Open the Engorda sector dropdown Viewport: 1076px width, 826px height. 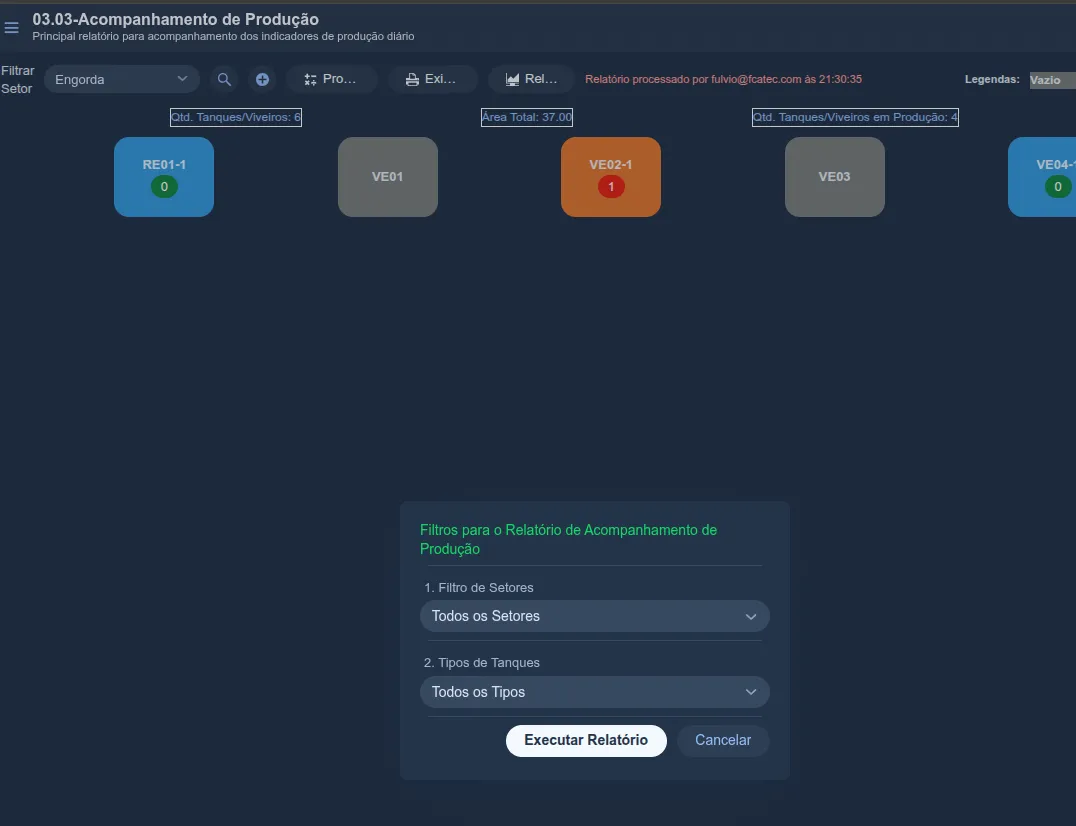click(121, 80)
